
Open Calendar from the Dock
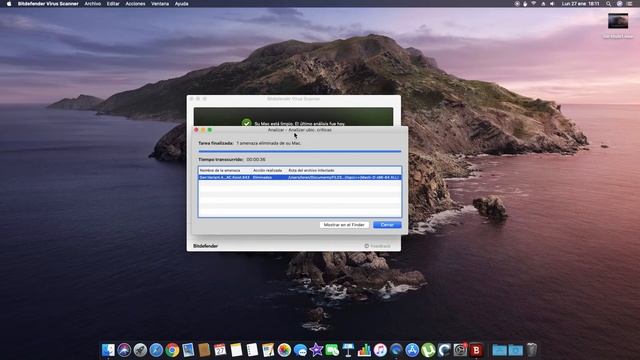(x=220, y=350)
